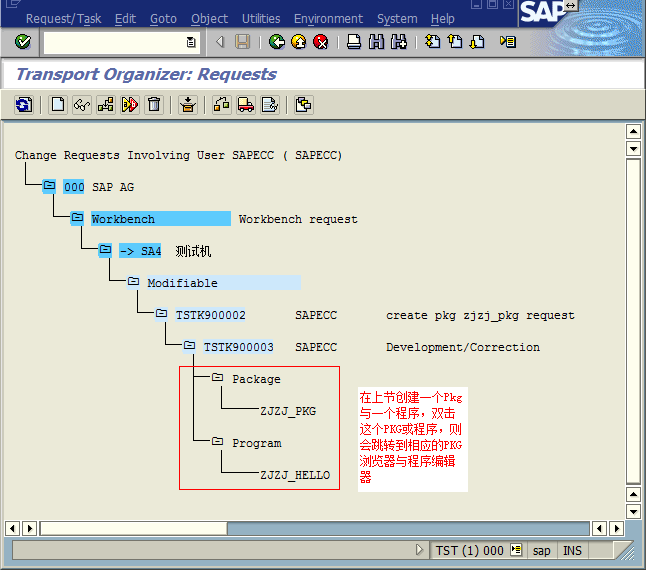Open the Goto menu
Screen dimensions: 646x570
click(x=163, y=19)
